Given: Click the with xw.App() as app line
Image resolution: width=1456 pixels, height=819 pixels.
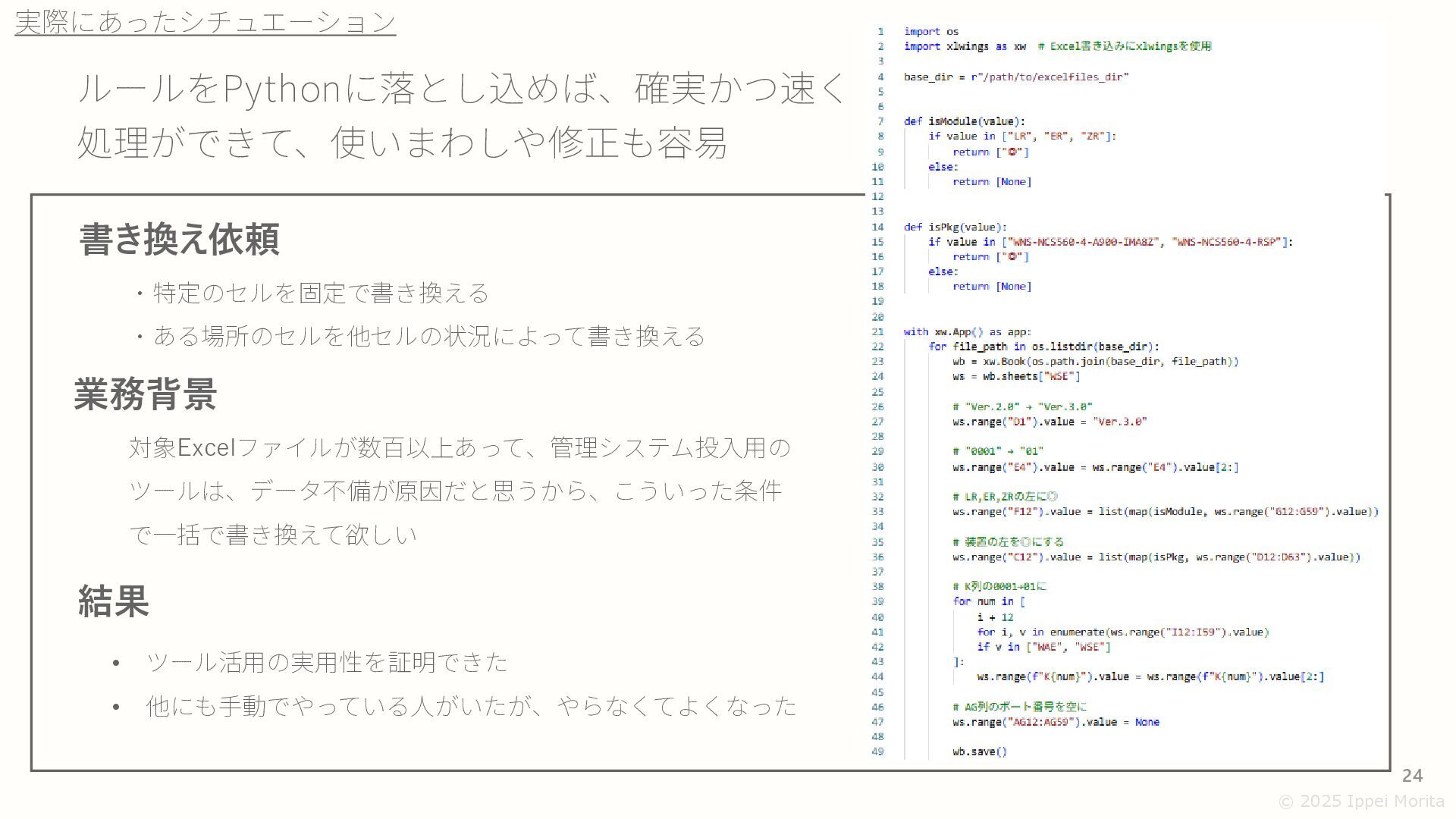Looking at the screenshot, I should pyautogui.click(x=967, y=331).
